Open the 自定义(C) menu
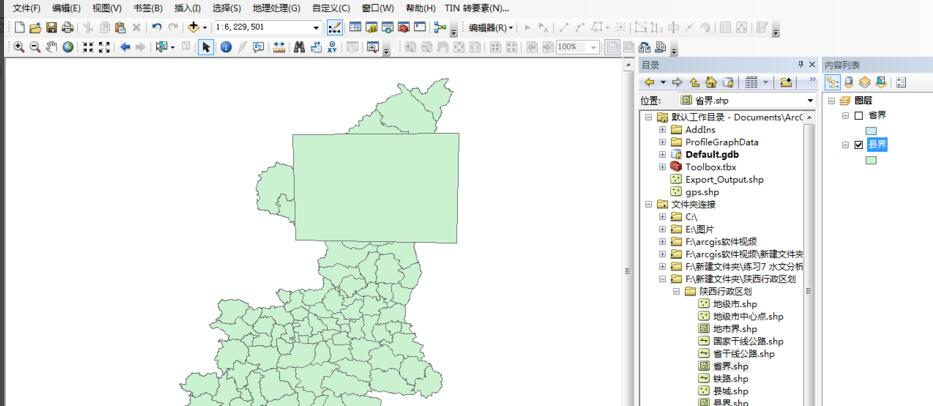This screenshot has height=406, width=933. click(331, 8)
